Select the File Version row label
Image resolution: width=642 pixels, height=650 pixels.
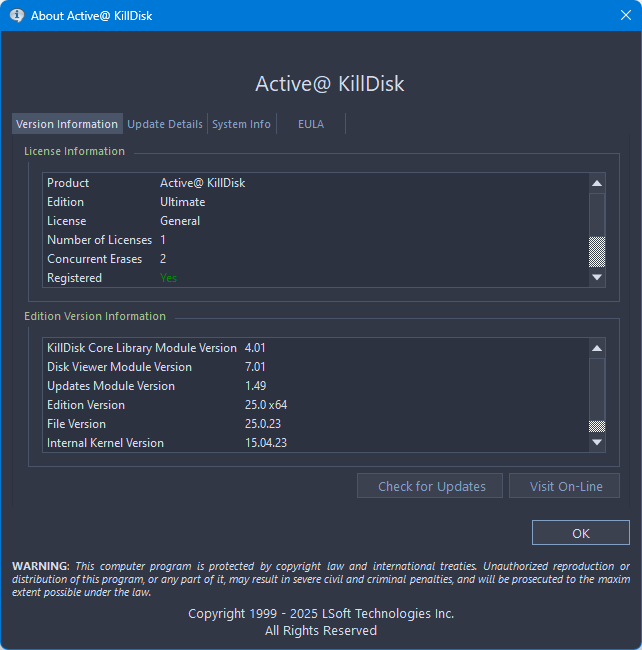click(x=76, y=424)
